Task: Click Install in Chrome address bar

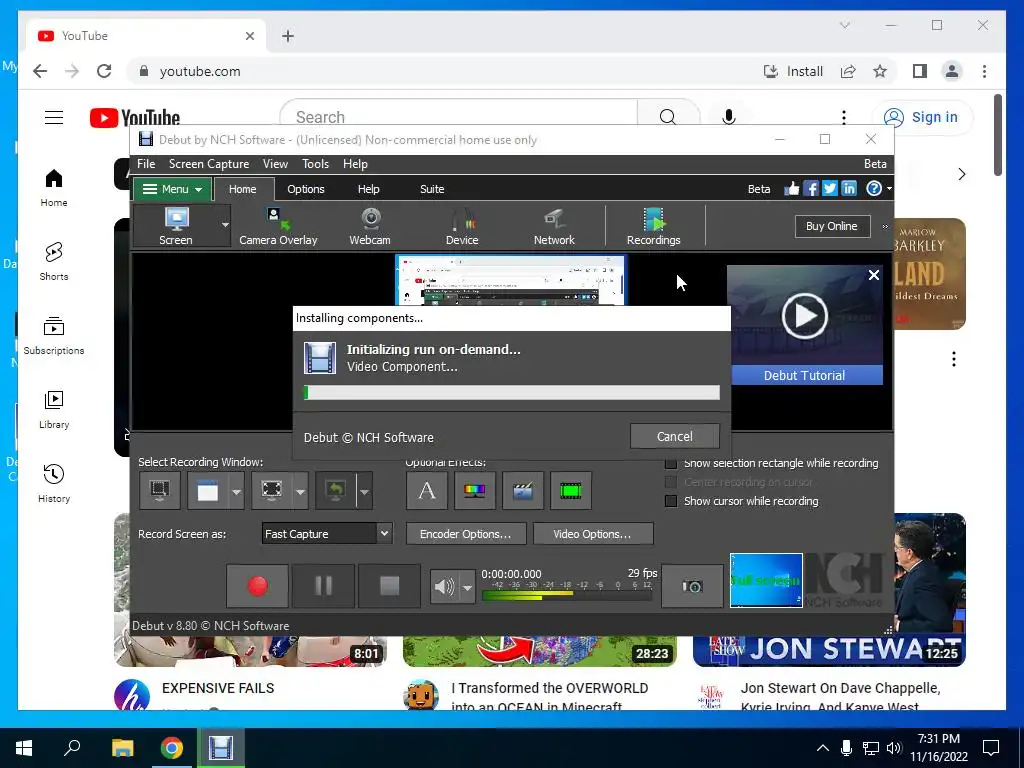Action: click(793, 71)
